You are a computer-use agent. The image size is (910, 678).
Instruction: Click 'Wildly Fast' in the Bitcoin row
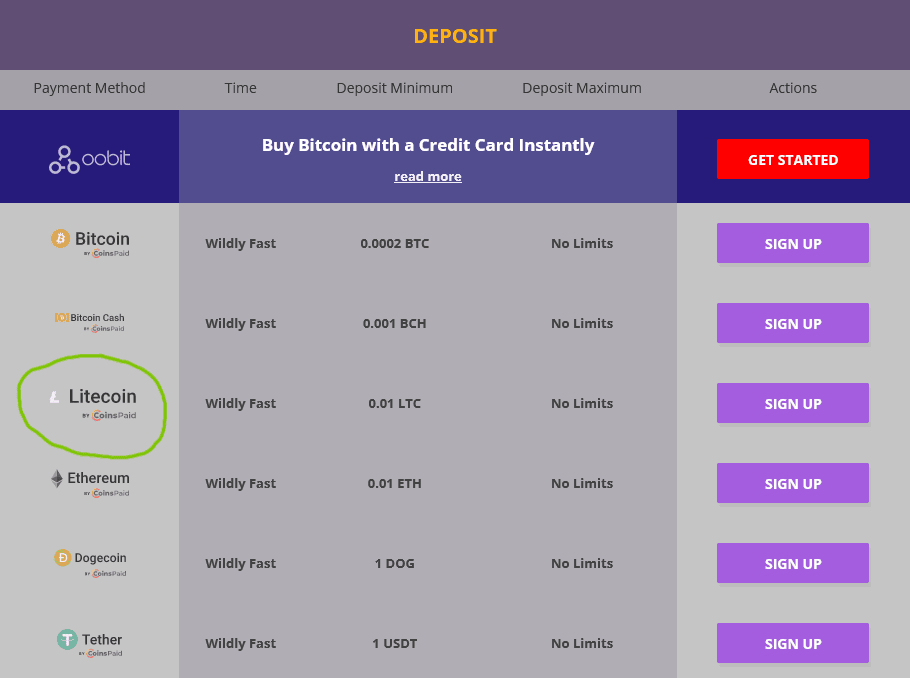tap(241, 243)
